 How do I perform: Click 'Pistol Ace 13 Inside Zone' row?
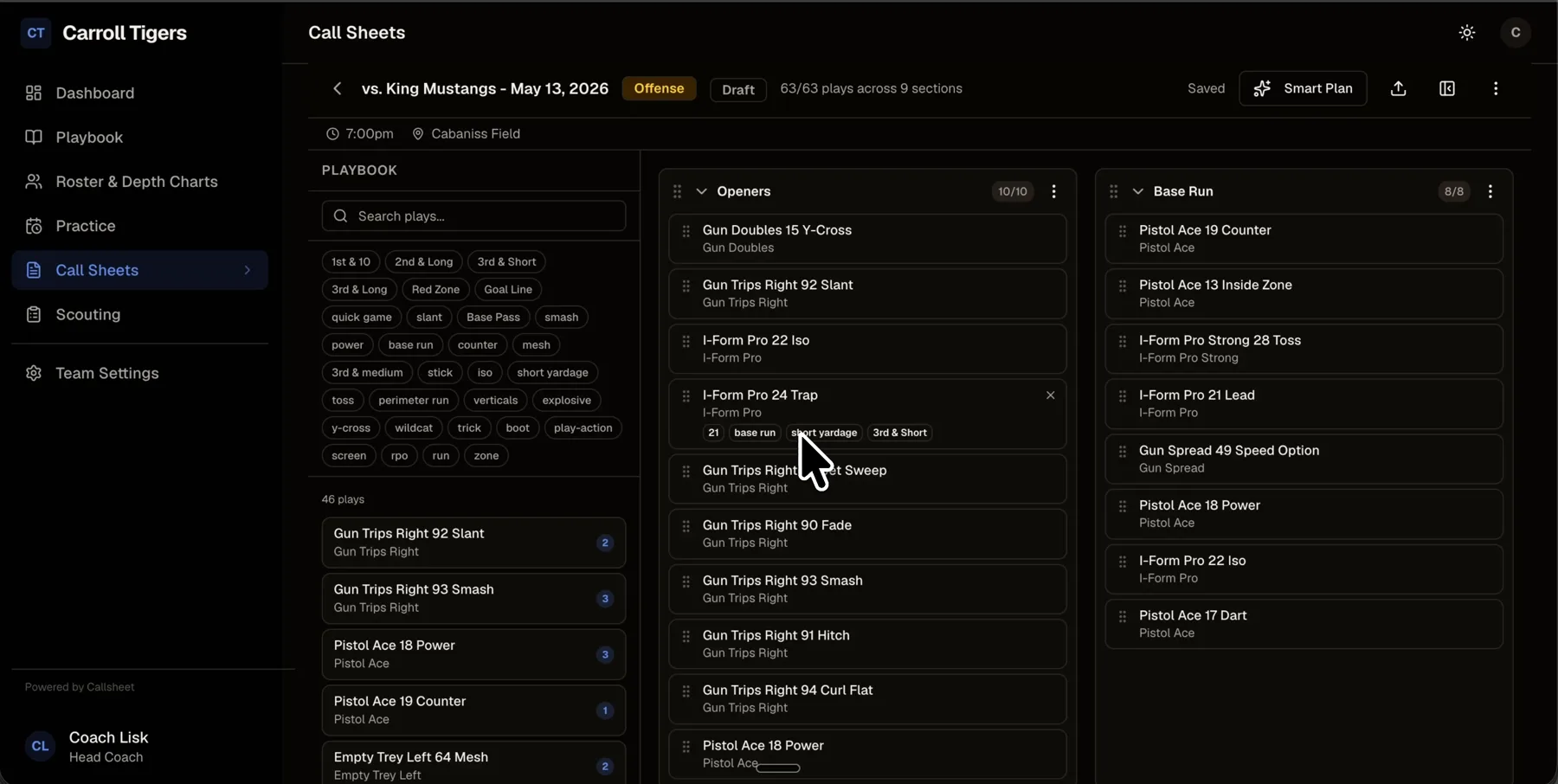(1304, 293)
